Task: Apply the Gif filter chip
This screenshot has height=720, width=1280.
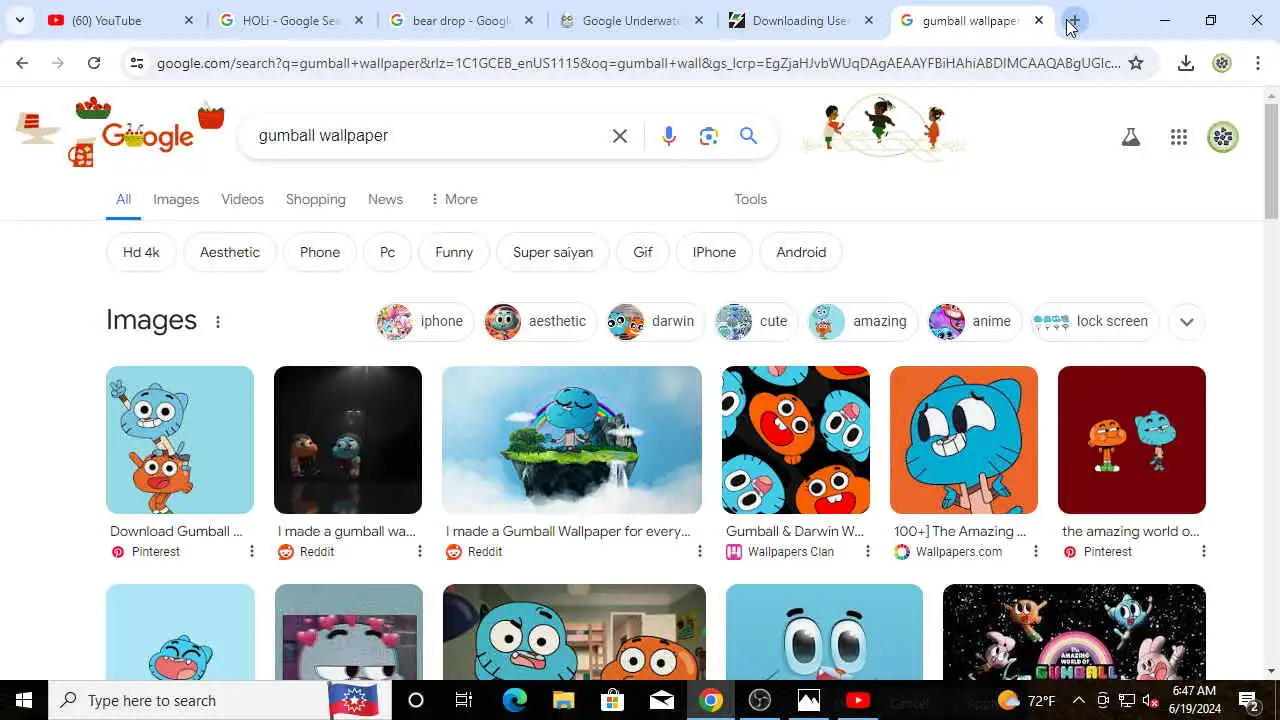Action: tap(643, 252)
